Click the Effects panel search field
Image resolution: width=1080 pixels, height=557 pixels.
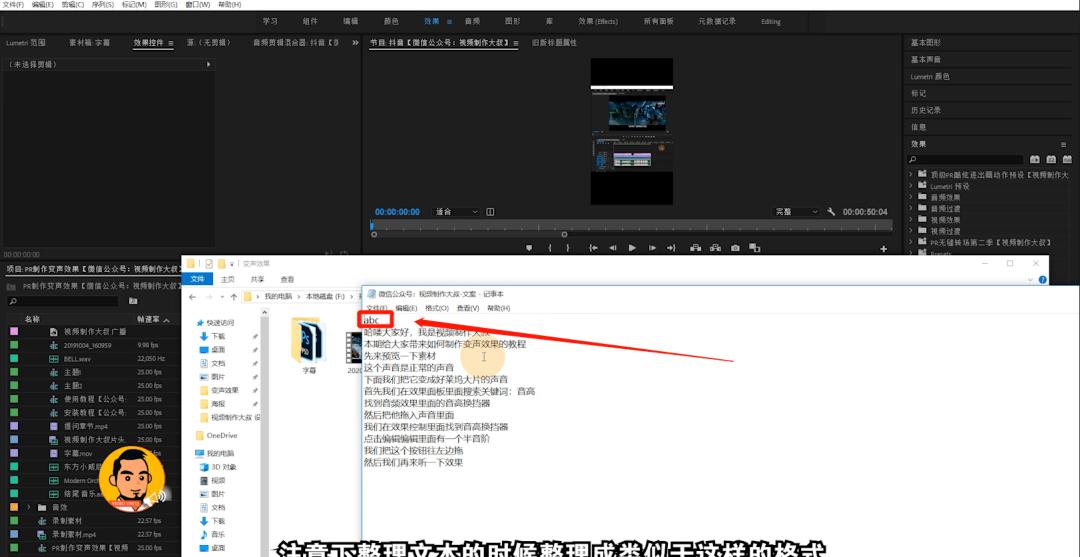(964, 160)
